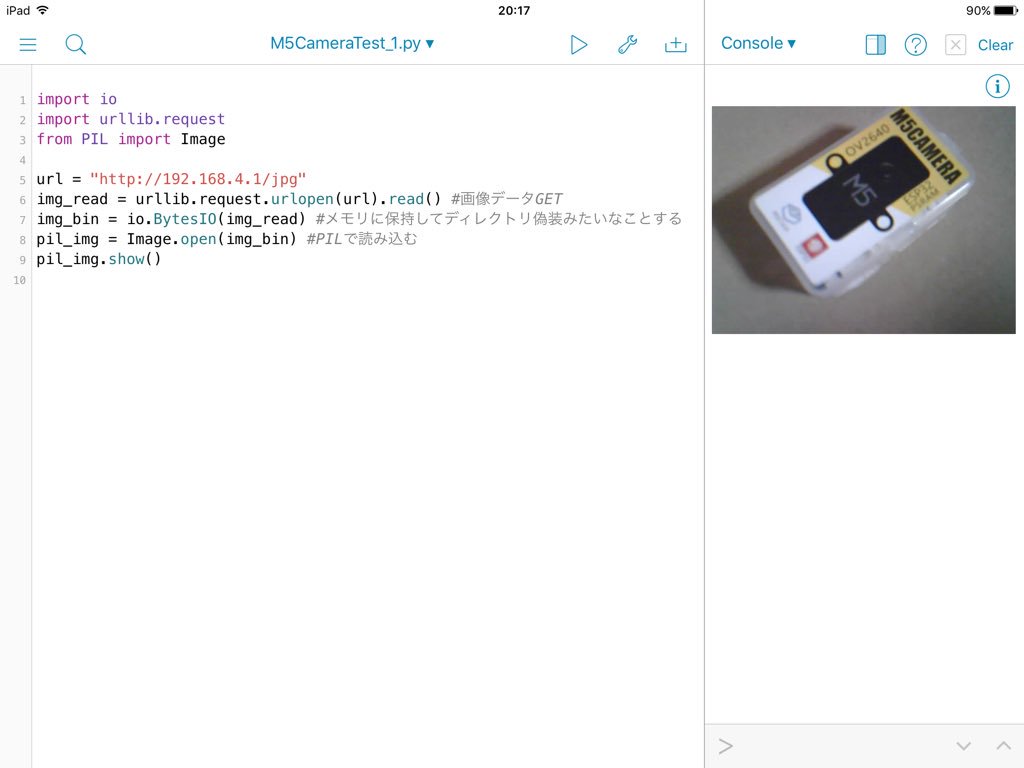The width and height of the screenshot is (1024, 768).
Task: Create a new file with the plus icon
Action: point(675,44)
